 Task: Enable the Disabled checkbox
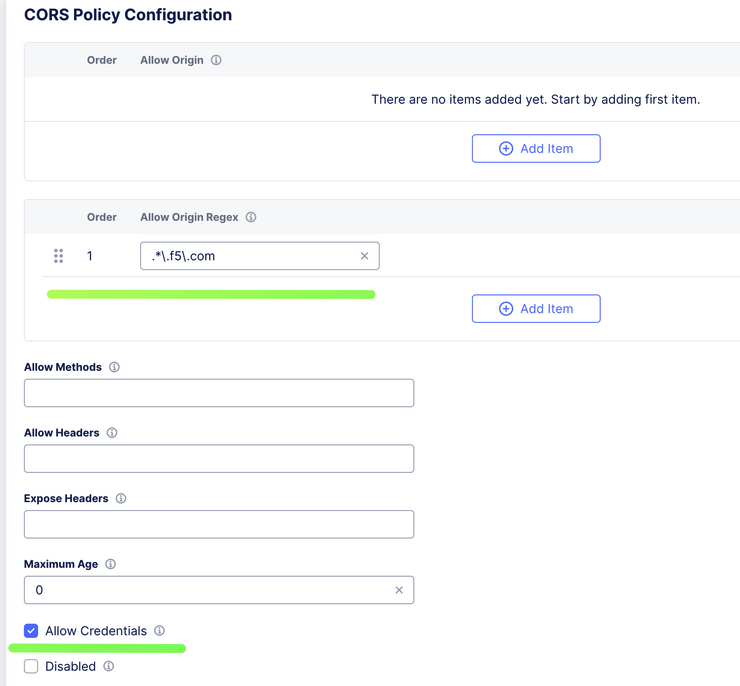[x=31, y=666]
